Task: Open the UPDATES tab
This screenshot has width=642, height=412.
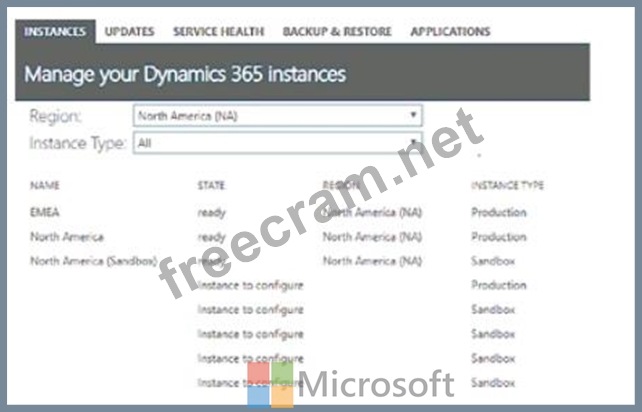Action: pos(129,32)
